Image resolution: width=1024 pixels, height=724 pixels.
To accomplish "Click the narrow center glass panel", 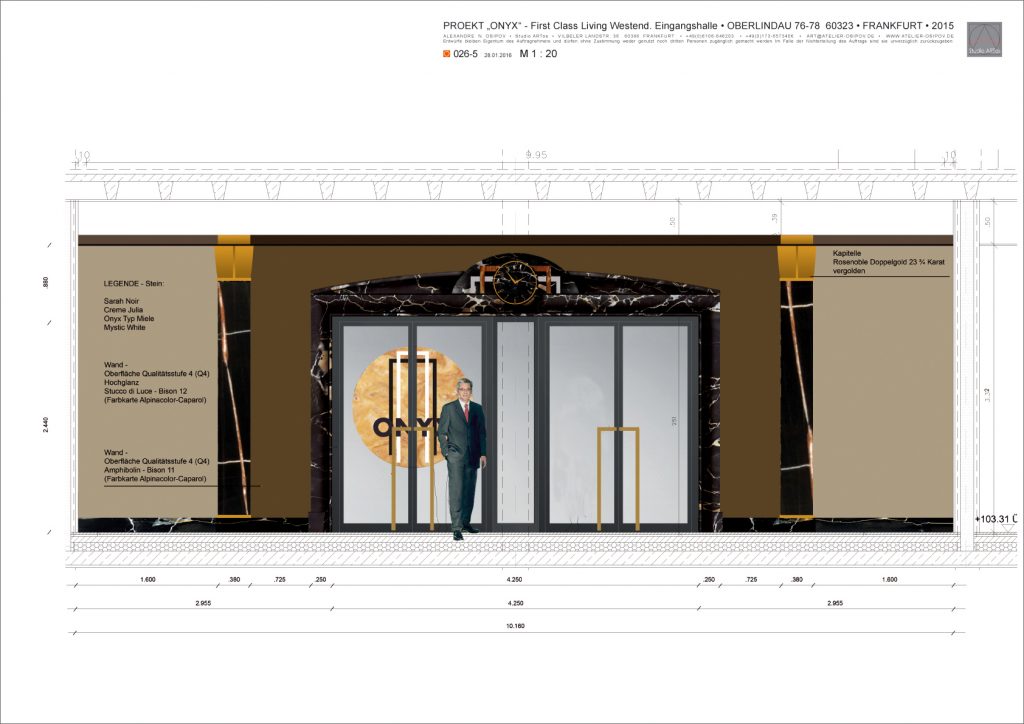I will click(516, 420).
